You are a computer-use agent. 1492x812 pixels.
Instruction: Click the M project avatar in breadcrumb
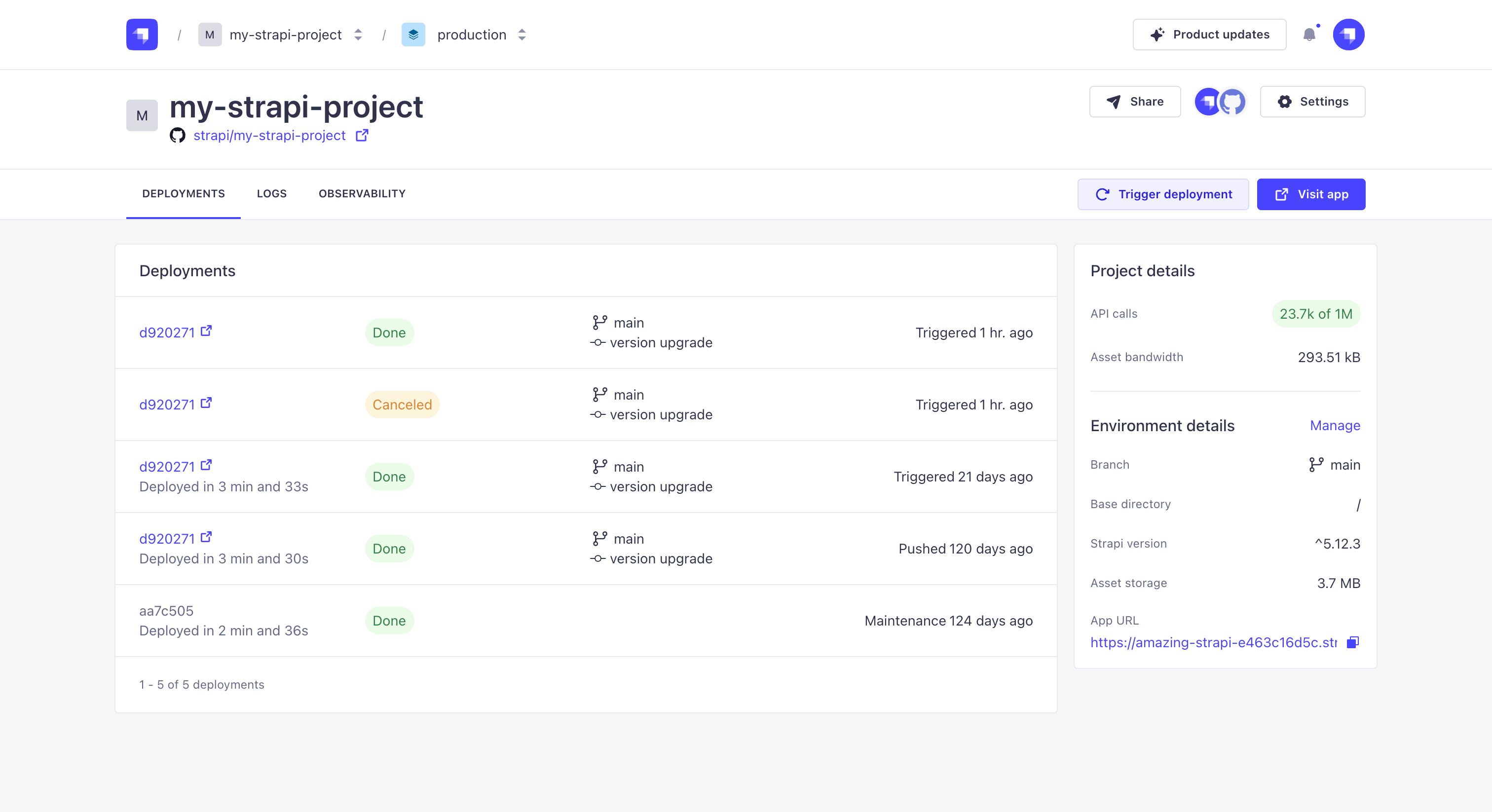[x=210, y=35]
